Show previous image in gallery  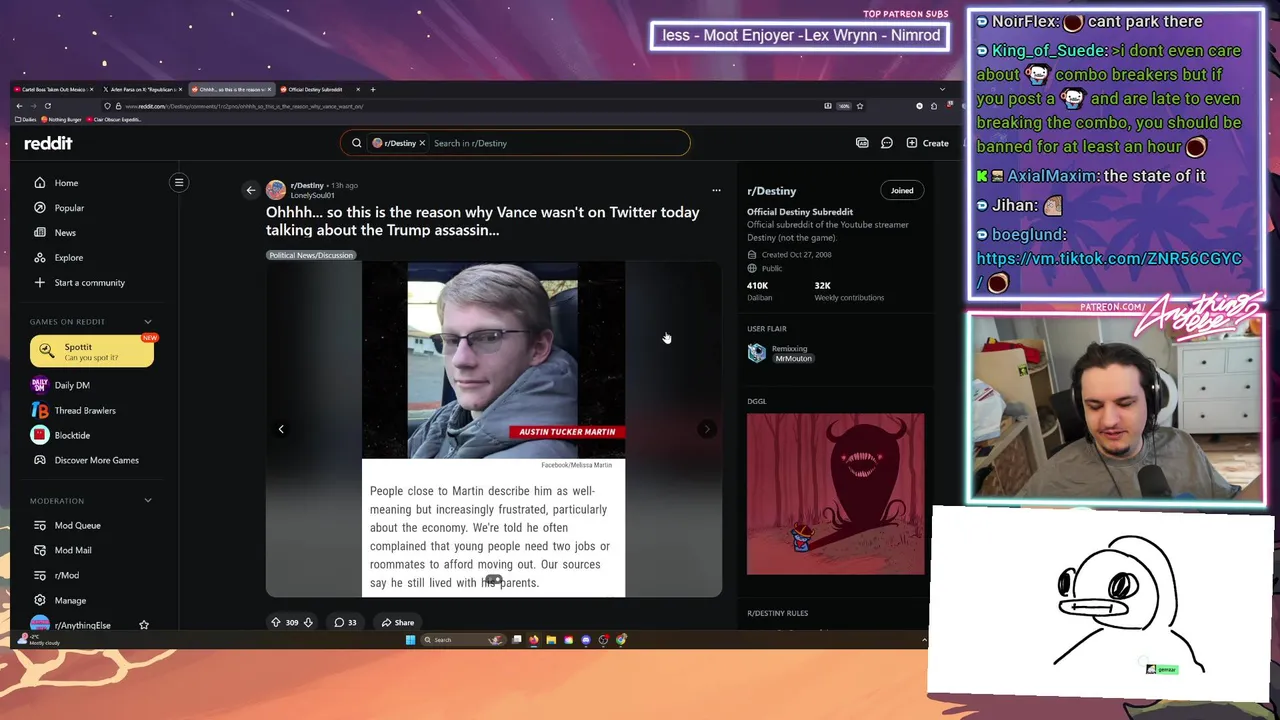point(281,429)
